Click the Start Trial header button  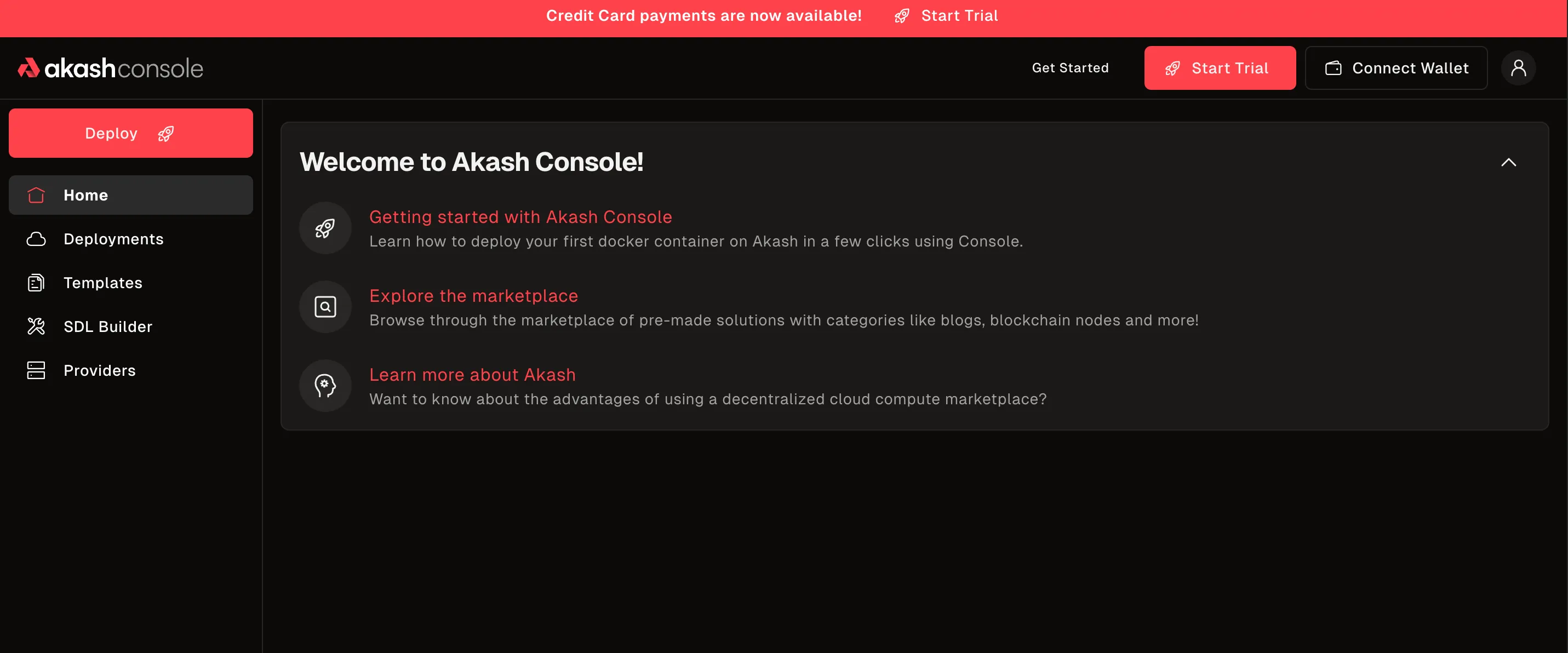point(1219,68)
